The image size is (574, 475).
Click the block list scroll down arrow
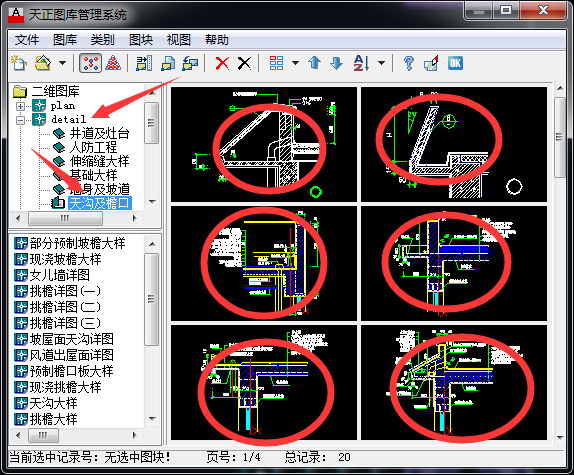pos(152,418)
